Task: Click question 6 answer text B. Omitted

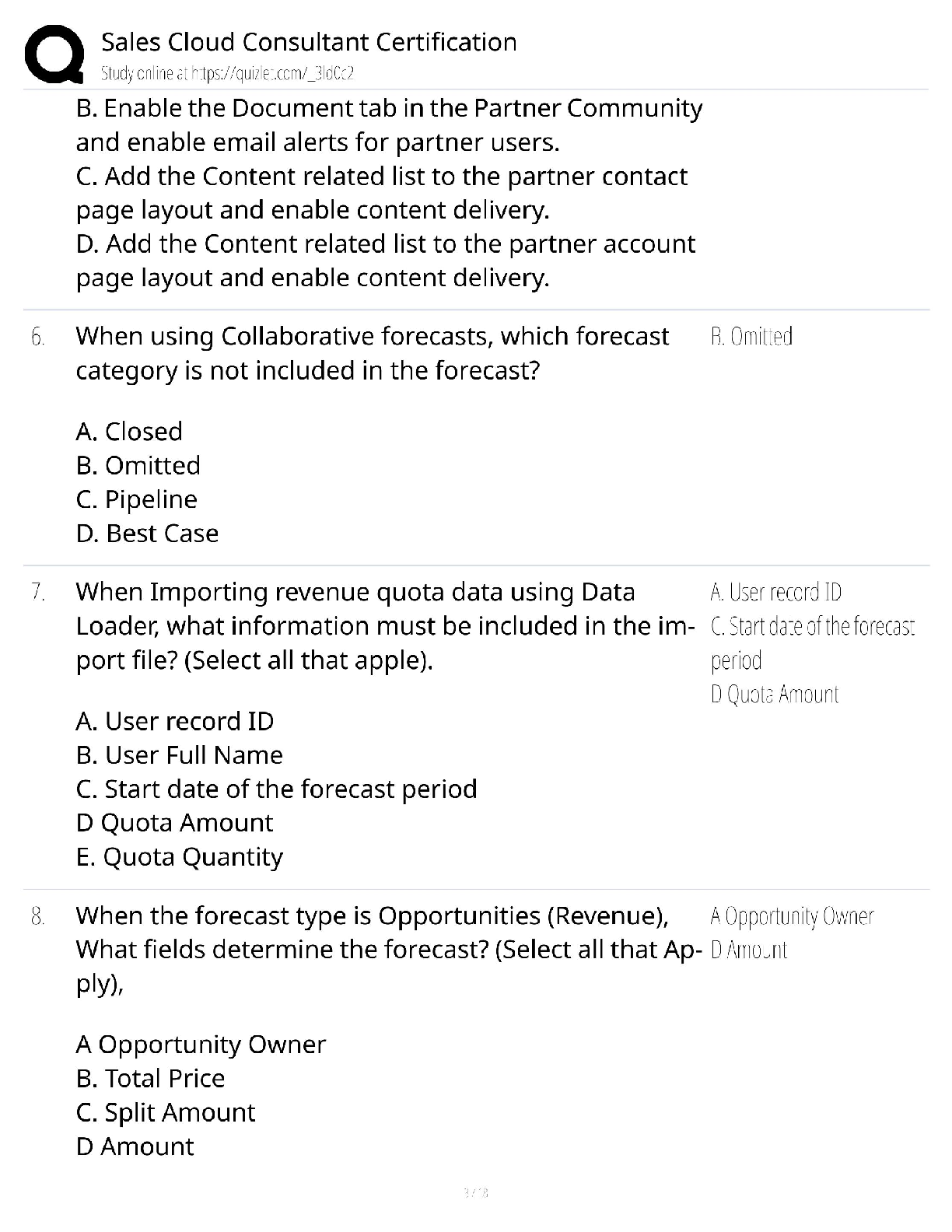Action: point(751,337)
